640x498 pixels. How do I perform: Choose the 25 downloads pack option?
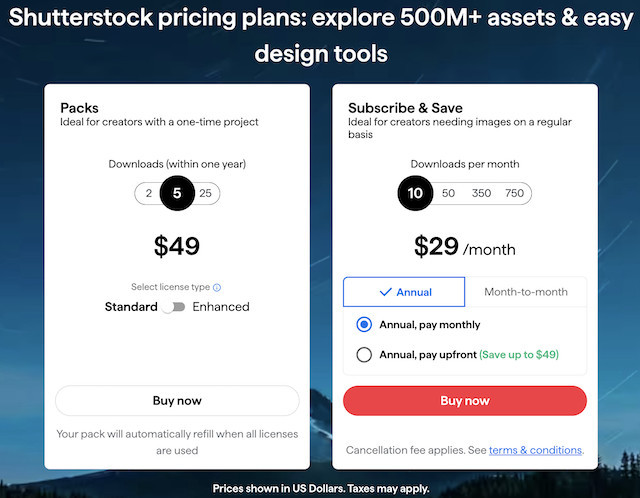205,194
